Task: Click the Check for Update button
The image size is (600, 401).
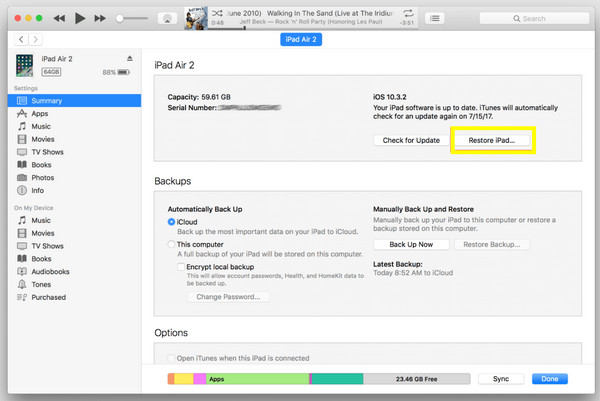Action: click(411, 140)
